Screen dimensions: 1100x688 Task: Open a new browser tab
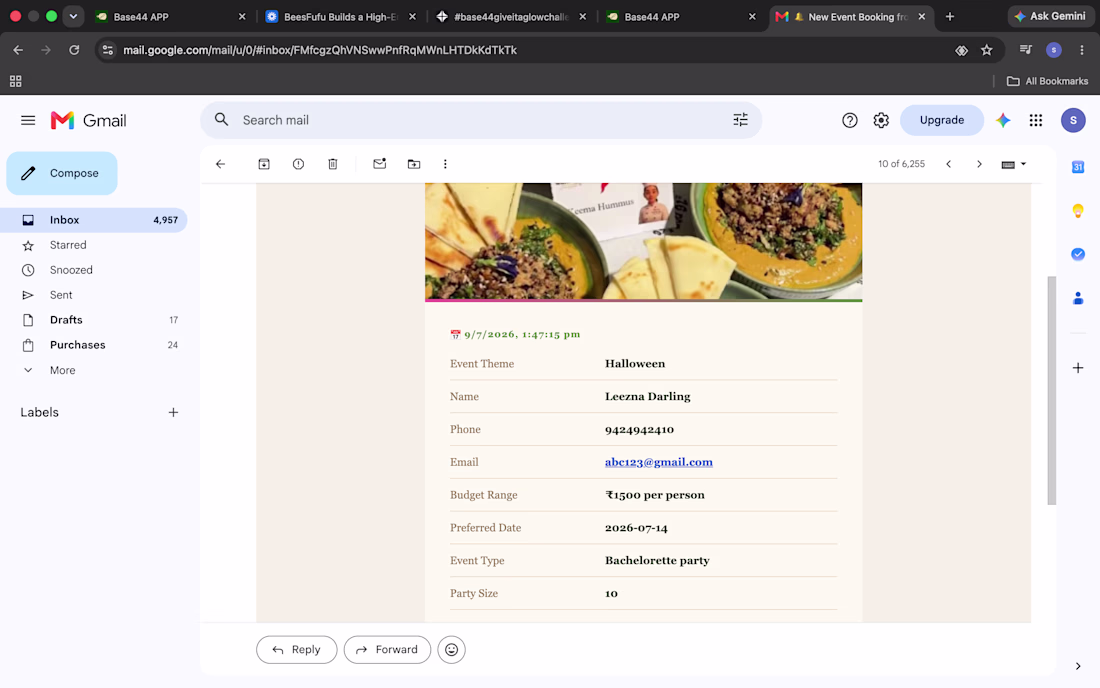click(950, 16)
